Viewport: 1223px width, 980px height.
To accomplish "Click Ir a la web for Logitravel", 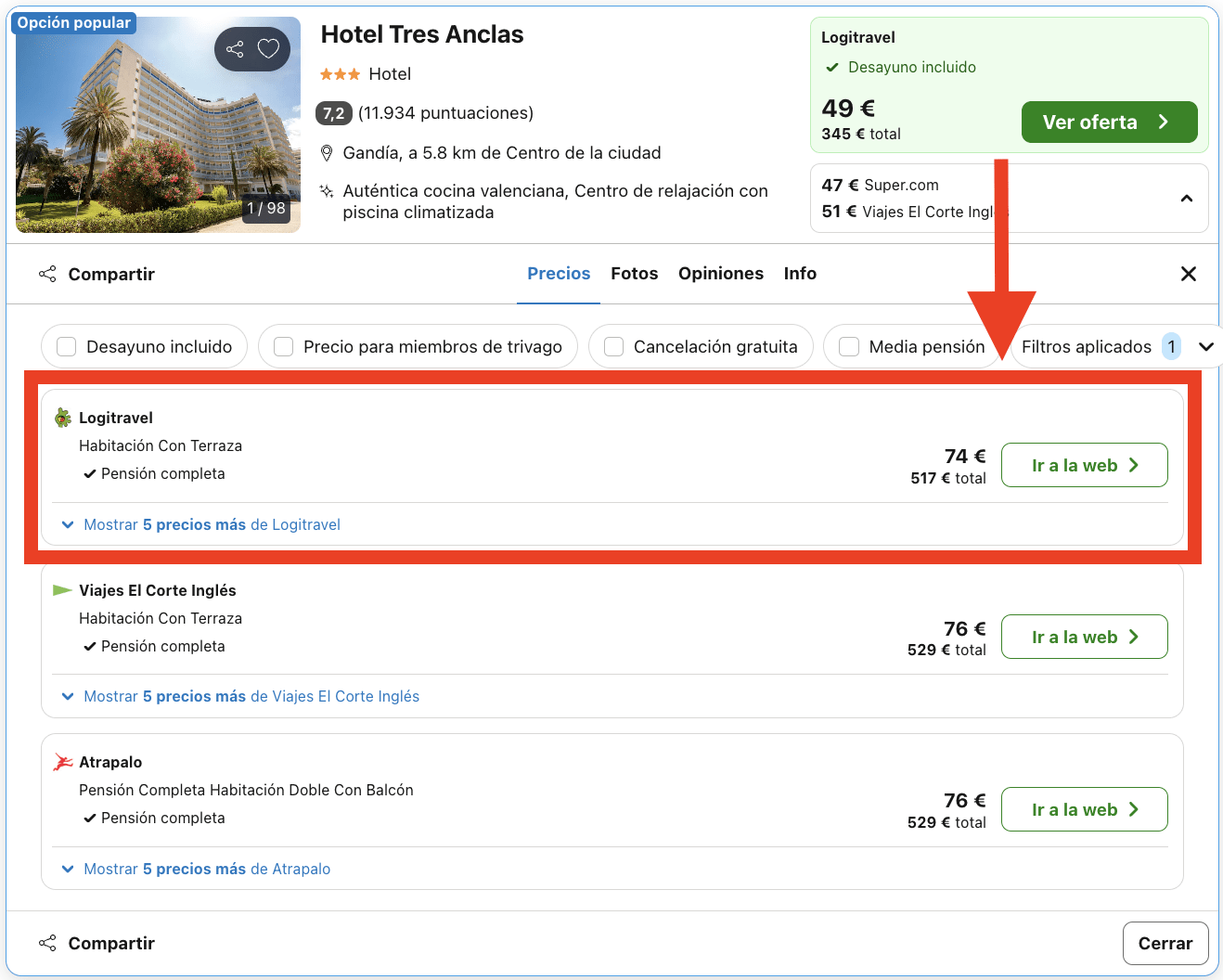I will tap(1085, 465).
